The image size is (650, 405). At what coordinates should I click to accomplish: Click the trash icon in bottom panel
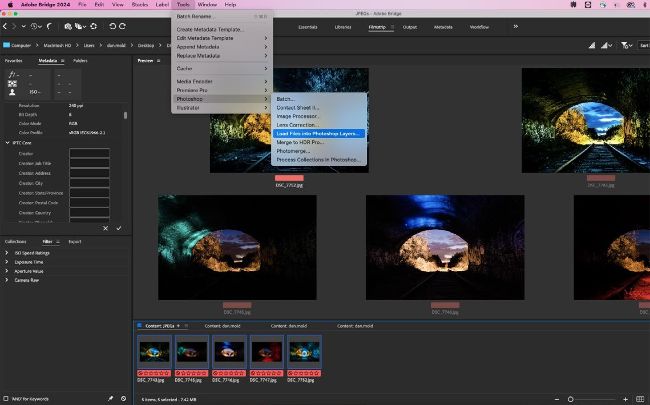tap(123, 397)
